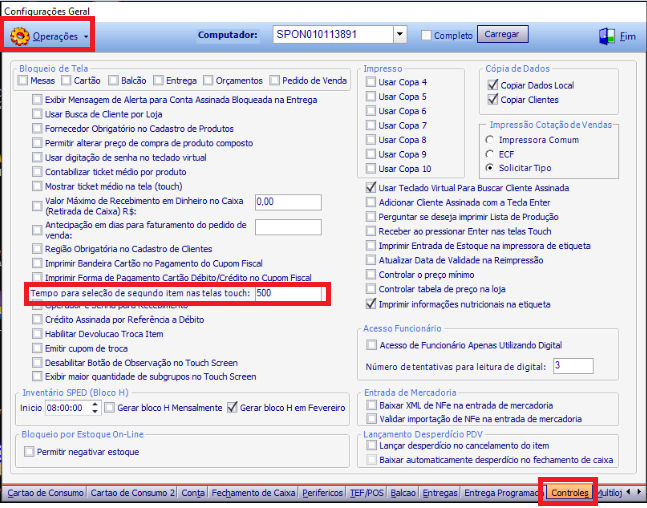Select the ECF radio button
Screen dimensions: 647x508
[490, 154]
